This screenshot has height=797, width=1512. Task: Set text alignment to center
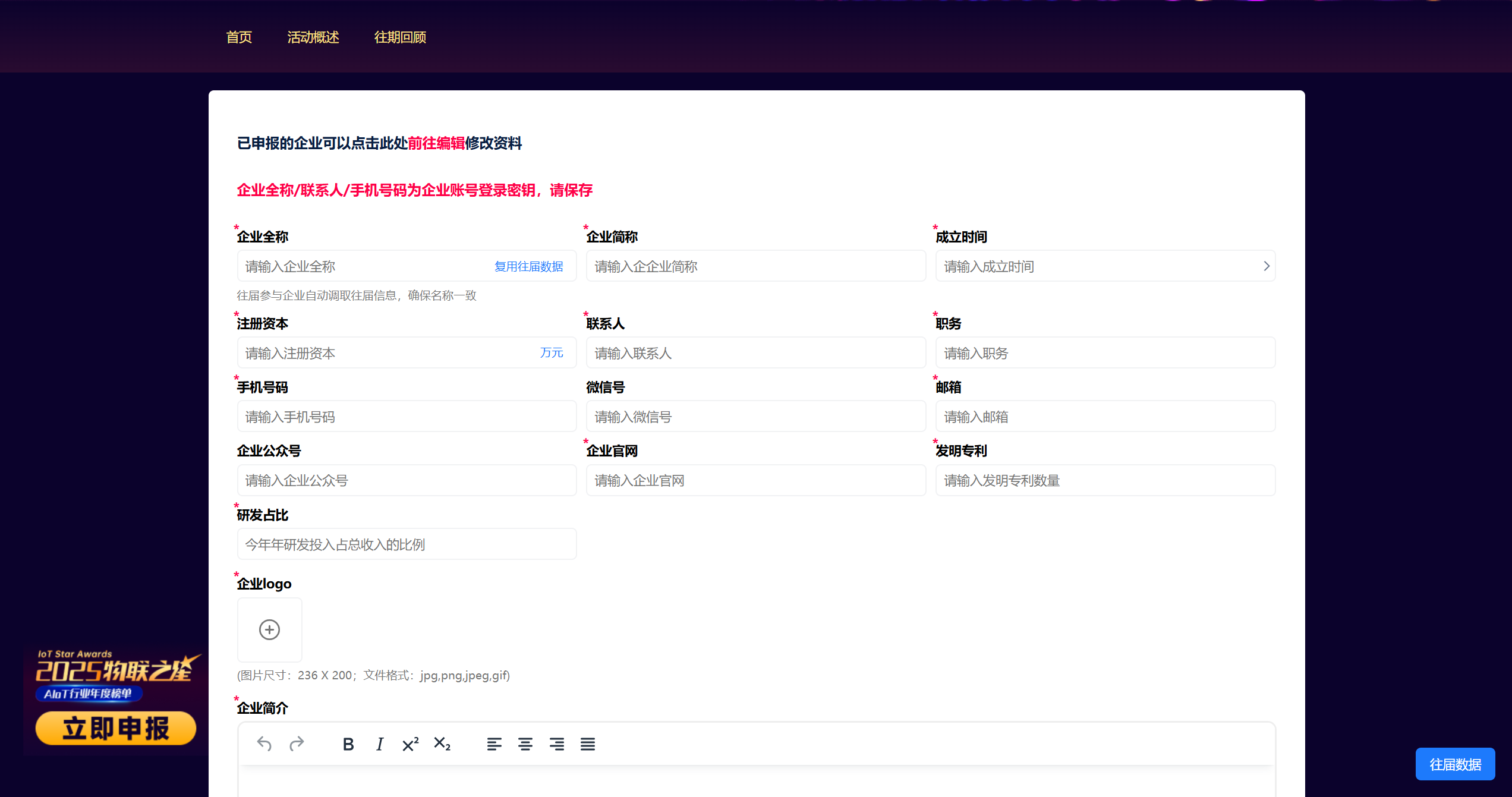point(525,744)
